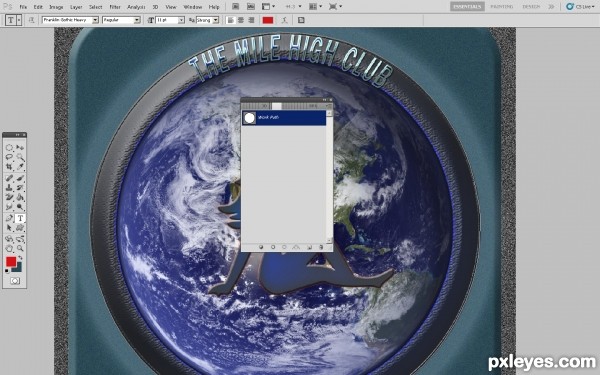600x375 pixels.
Task: Open the Filter menu
Action: 115,7
